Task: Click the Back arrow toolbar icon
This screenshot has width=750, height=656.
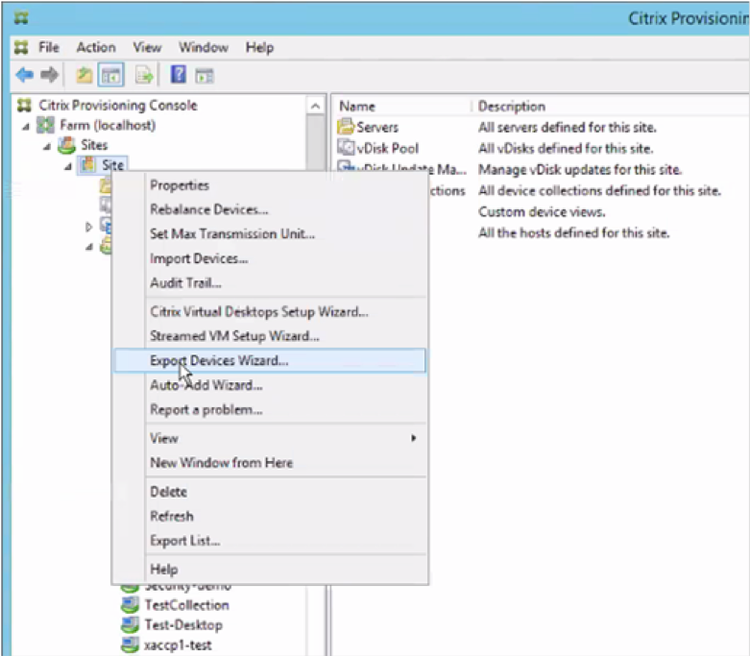Action: click(24, 75)
